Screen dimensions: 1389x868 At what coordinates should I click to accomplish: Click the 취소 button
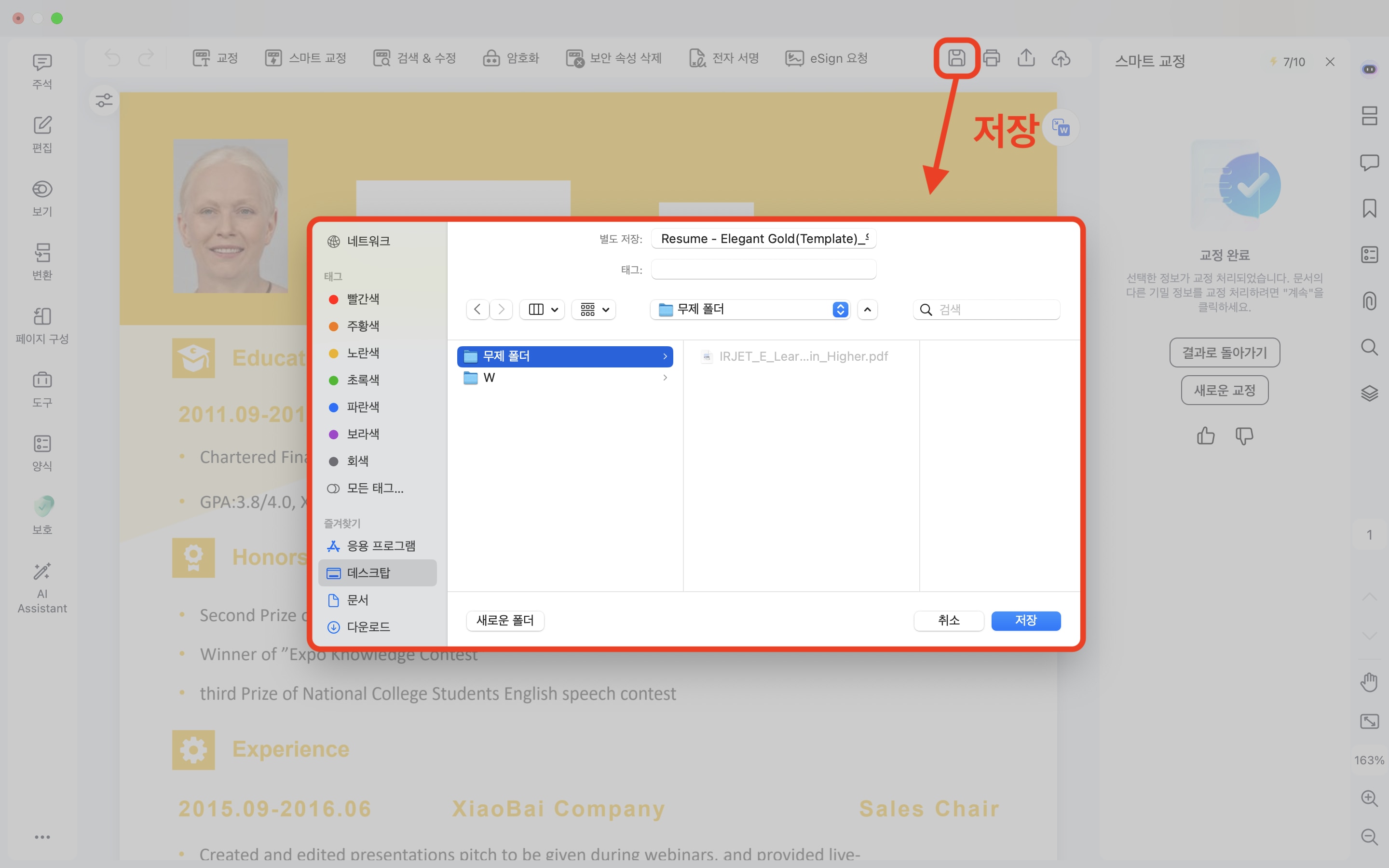[948, 621]
